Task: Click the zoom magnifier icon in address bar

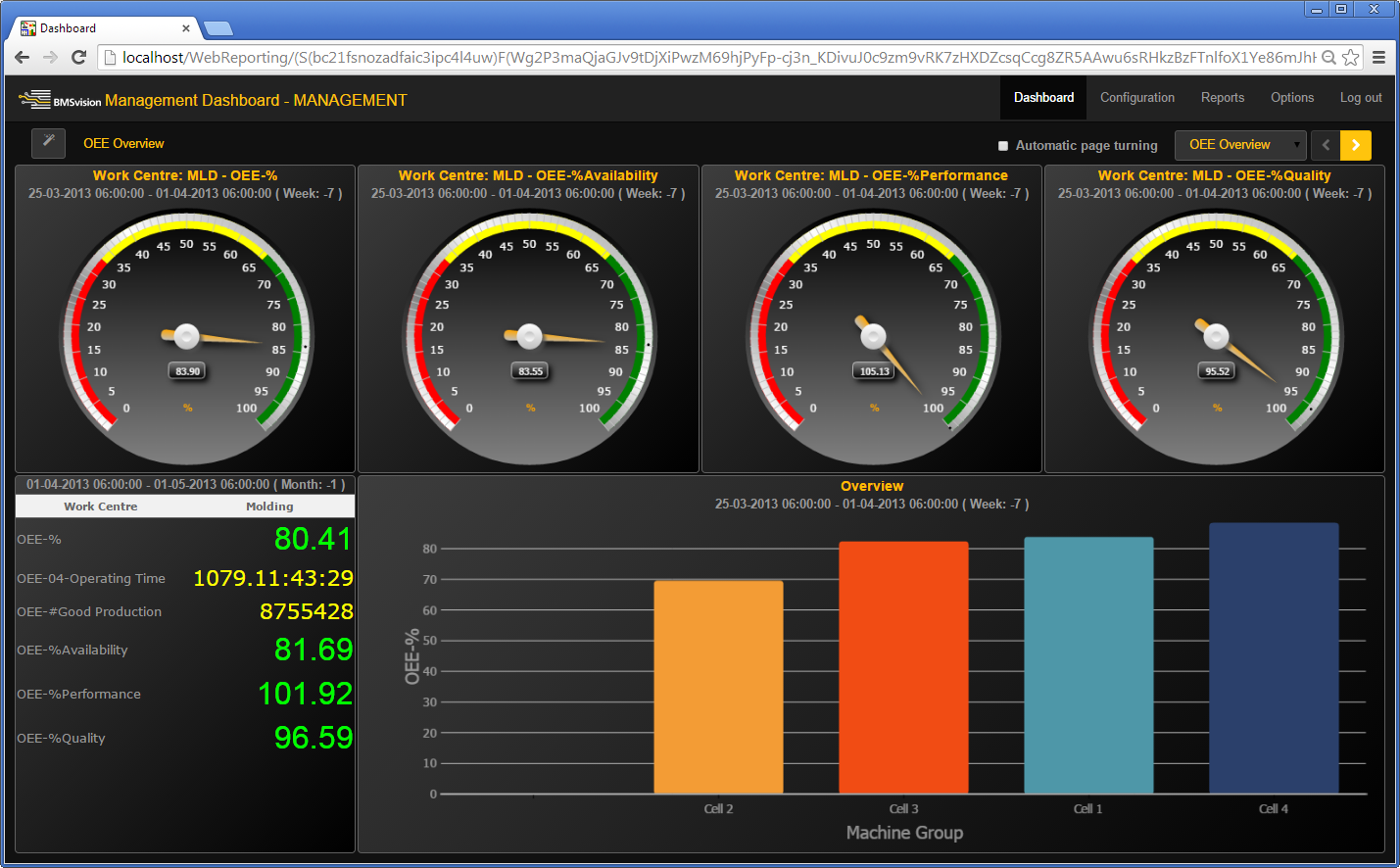Action: pyautogui.click(x=1328, y=58)
